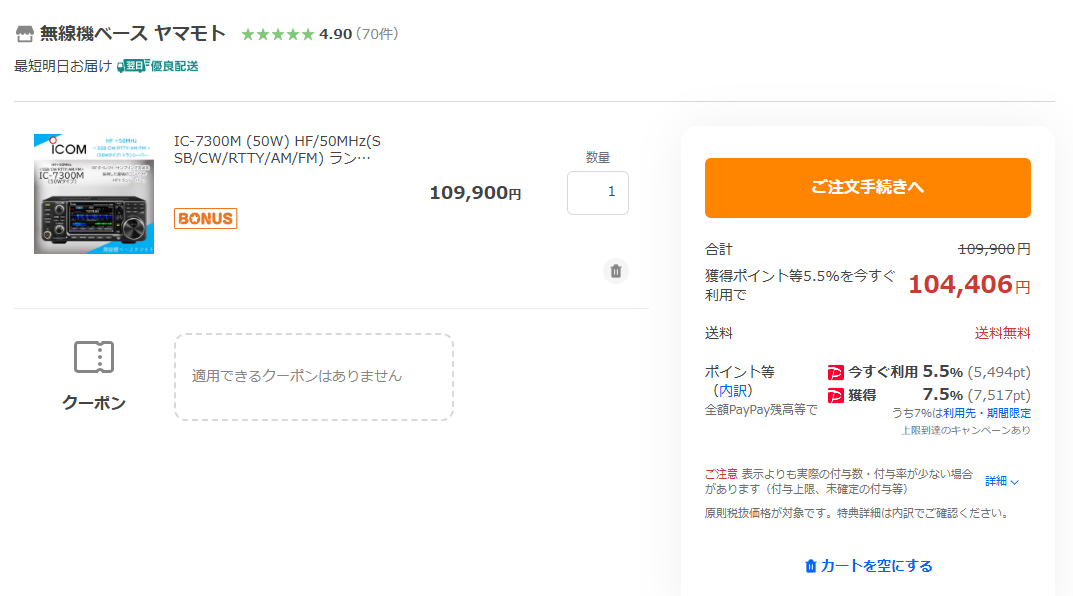Open the 70件 review count

tap(377, 35)
